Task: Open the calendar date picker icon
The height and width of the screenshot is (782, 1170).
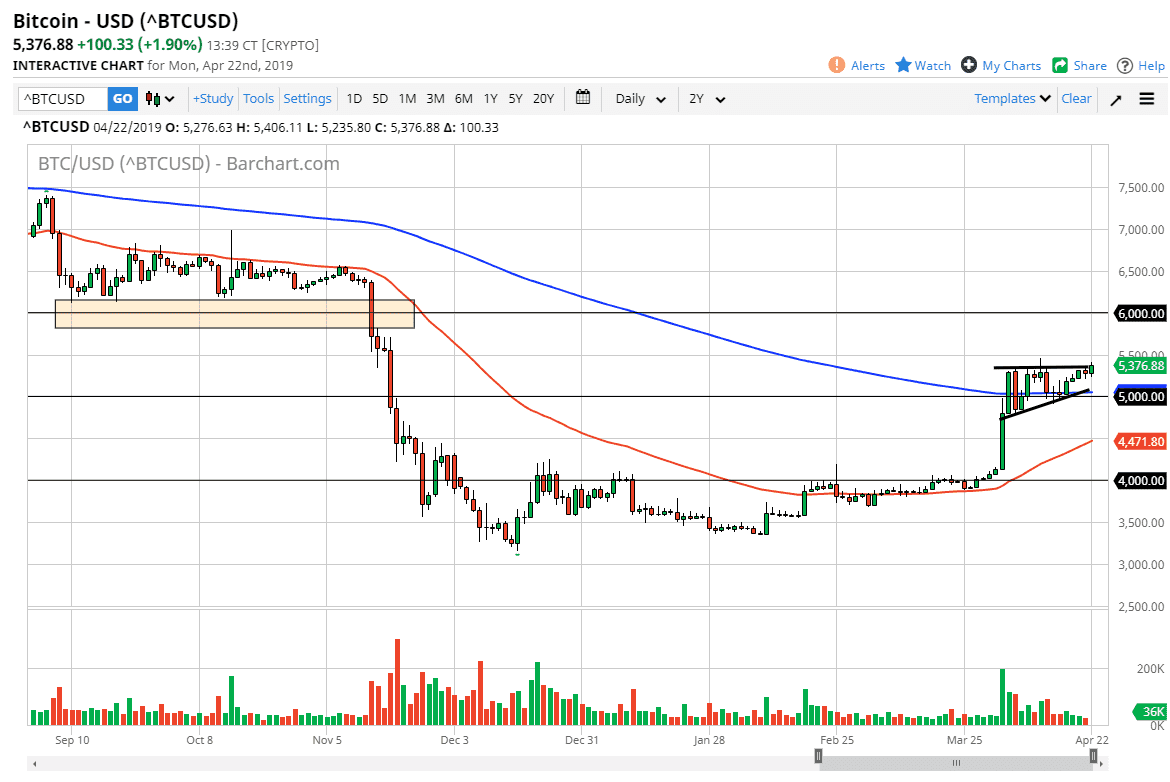Action: tap(583, 99)
